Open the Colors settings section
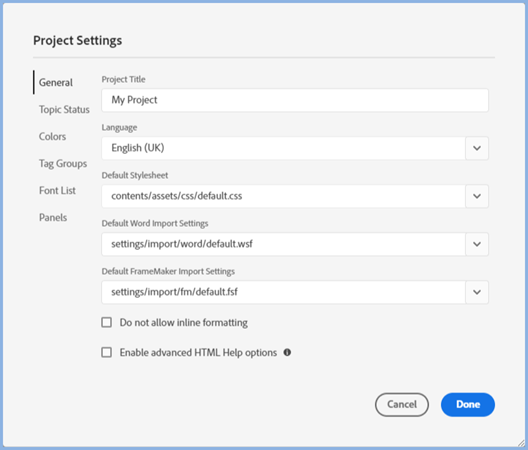The height and width of the screenshot is (450, 528). pyautogui.click(x=52, y=136)
